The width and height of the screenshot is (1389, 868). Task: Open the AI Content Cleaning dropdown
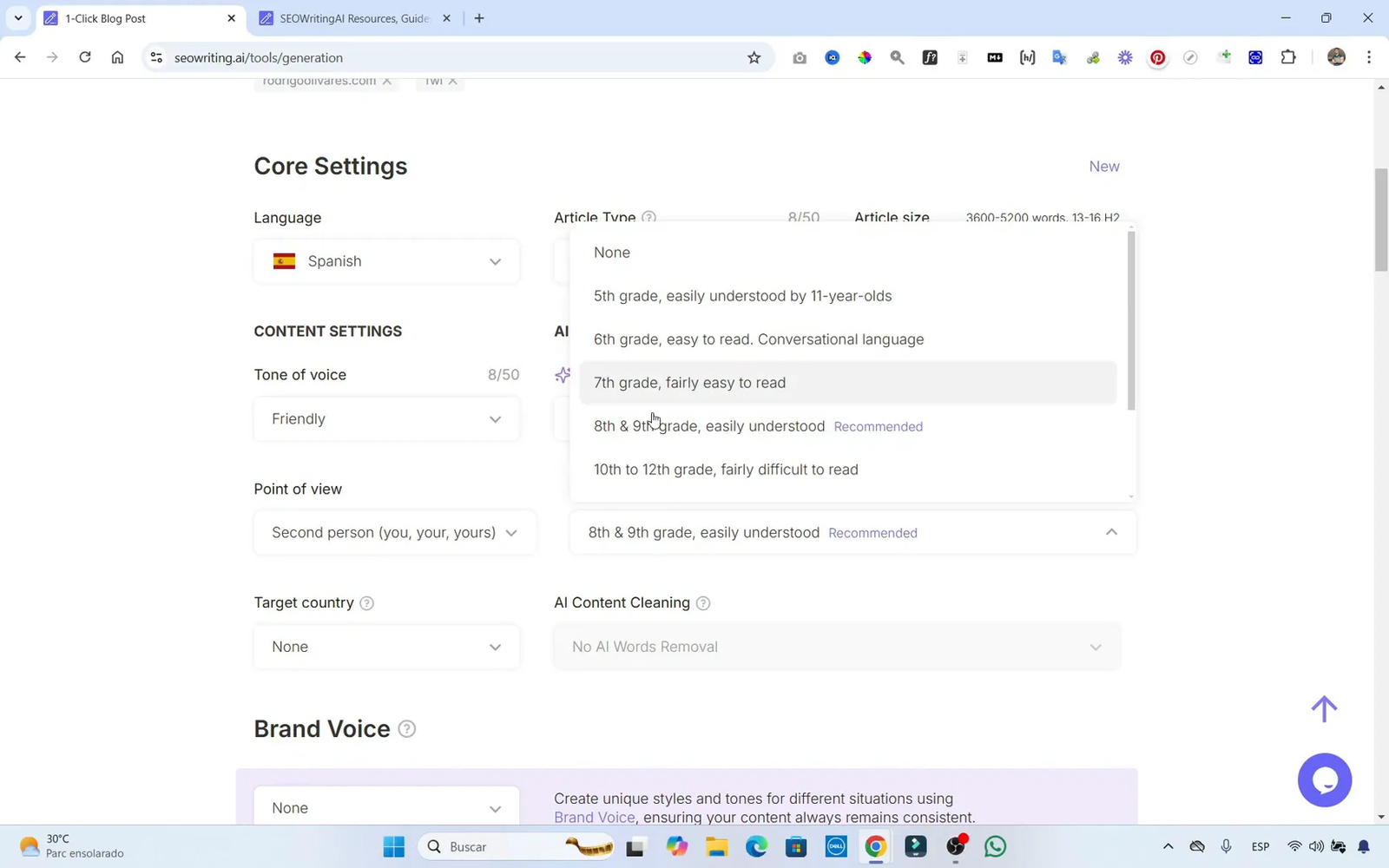click(836, 646)
